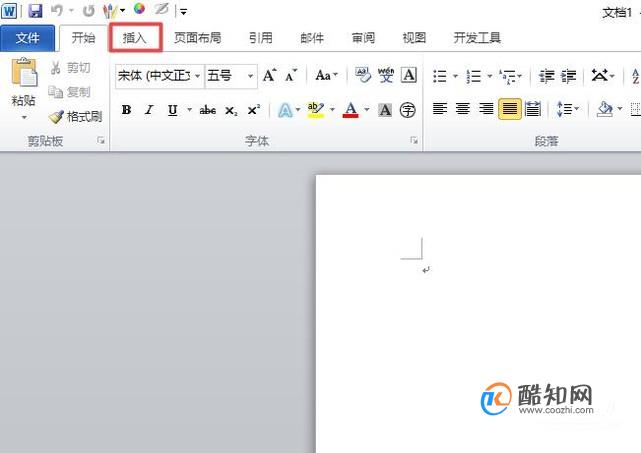641x453 pixels.
Task: Click the Align Text Left icon
Action: coord(440,109)
